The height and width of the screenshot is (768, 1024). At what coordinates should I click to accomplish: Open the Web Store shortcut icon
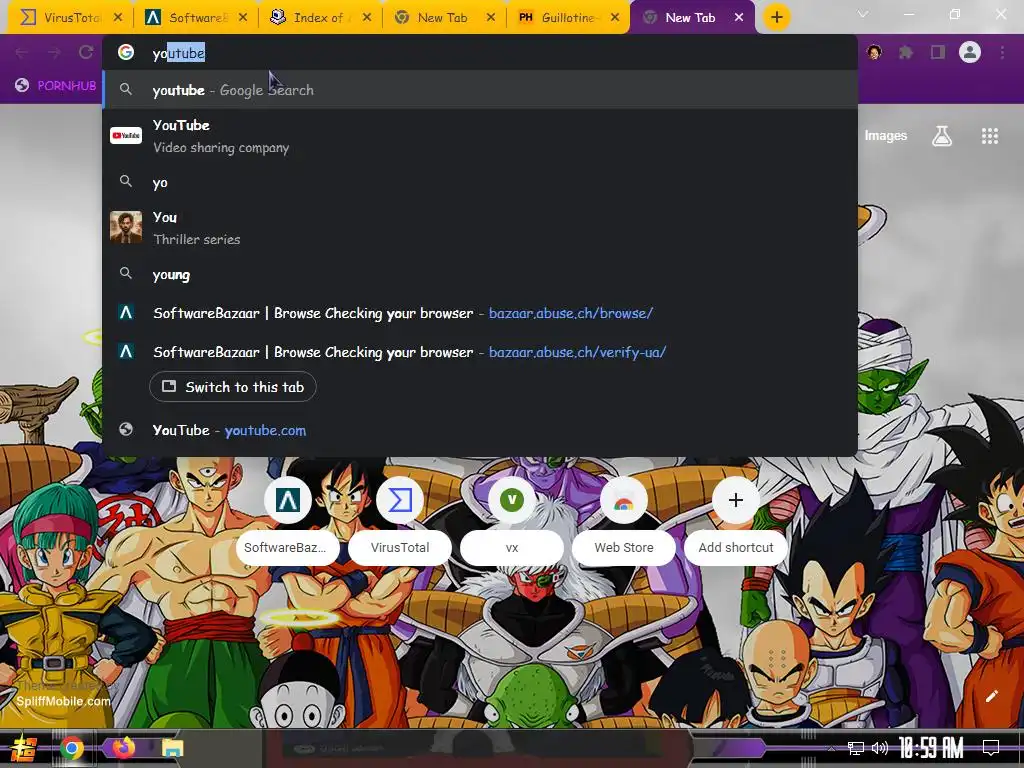pyautogui.click(x=624, y=500)
